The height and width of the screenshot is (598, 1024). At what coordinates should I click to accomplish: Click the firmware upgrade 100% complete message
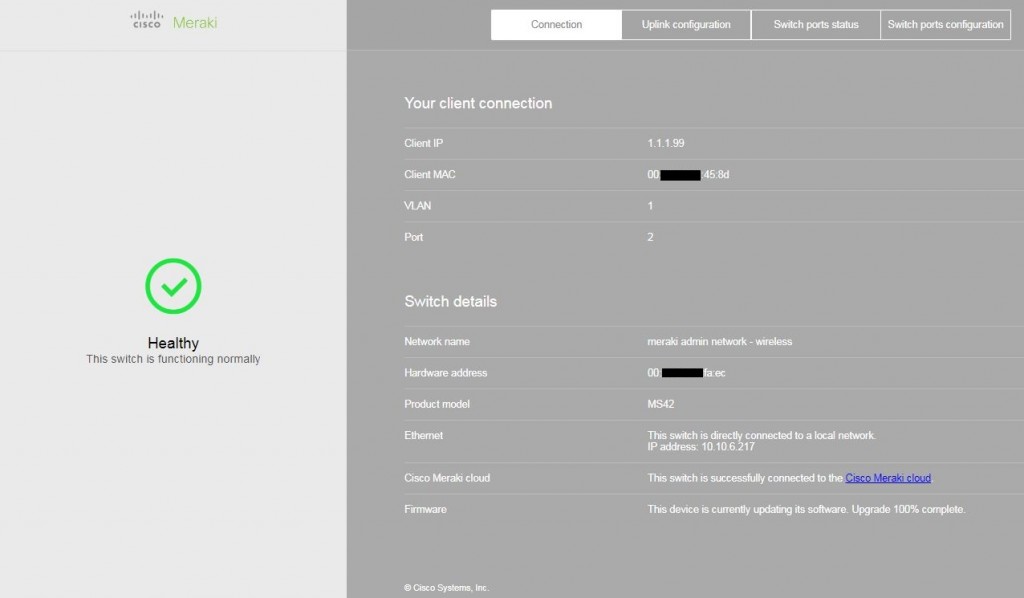[x=806, y=509]
